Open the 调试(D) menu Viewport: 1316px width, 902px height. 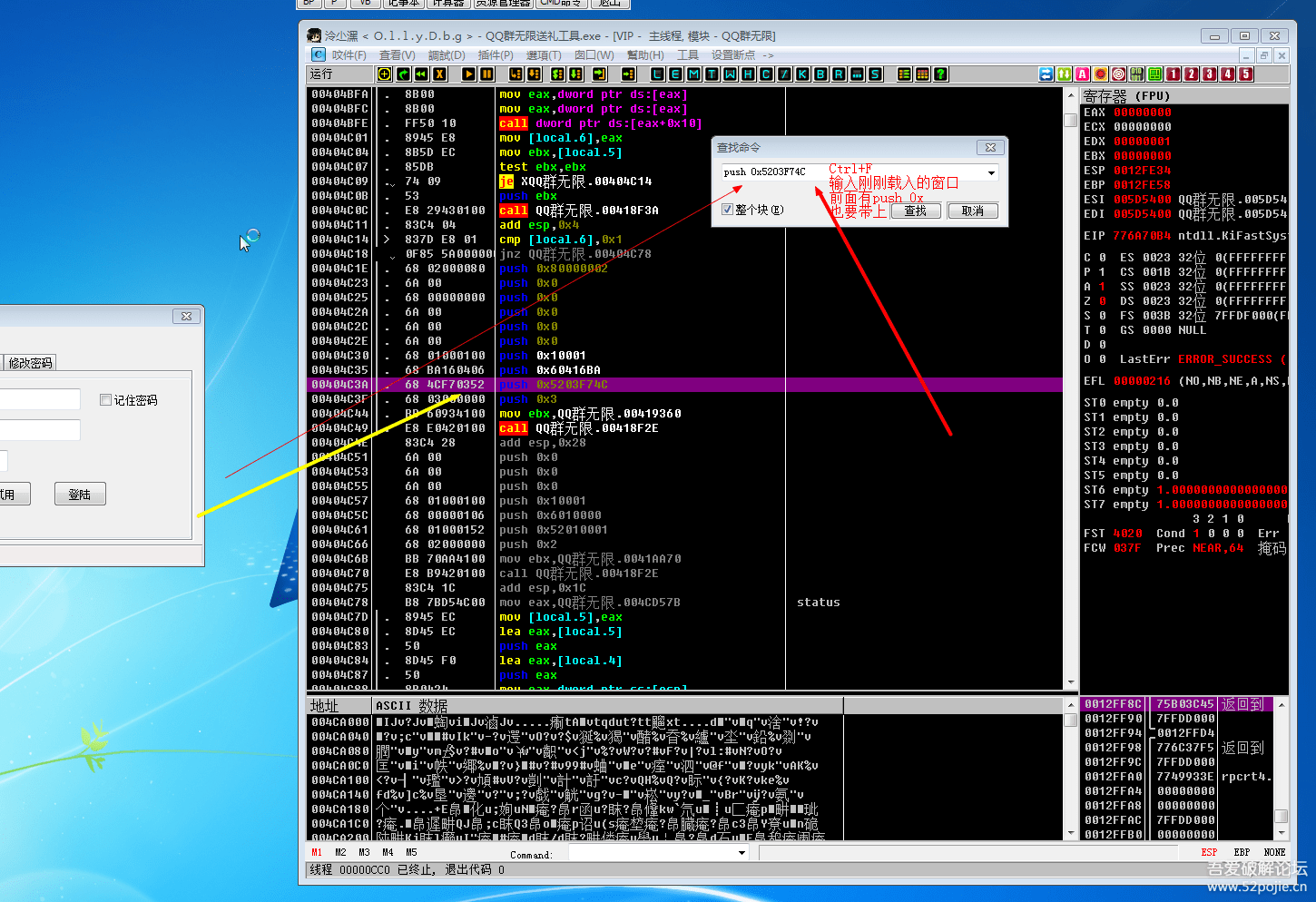tap(446, 55)
